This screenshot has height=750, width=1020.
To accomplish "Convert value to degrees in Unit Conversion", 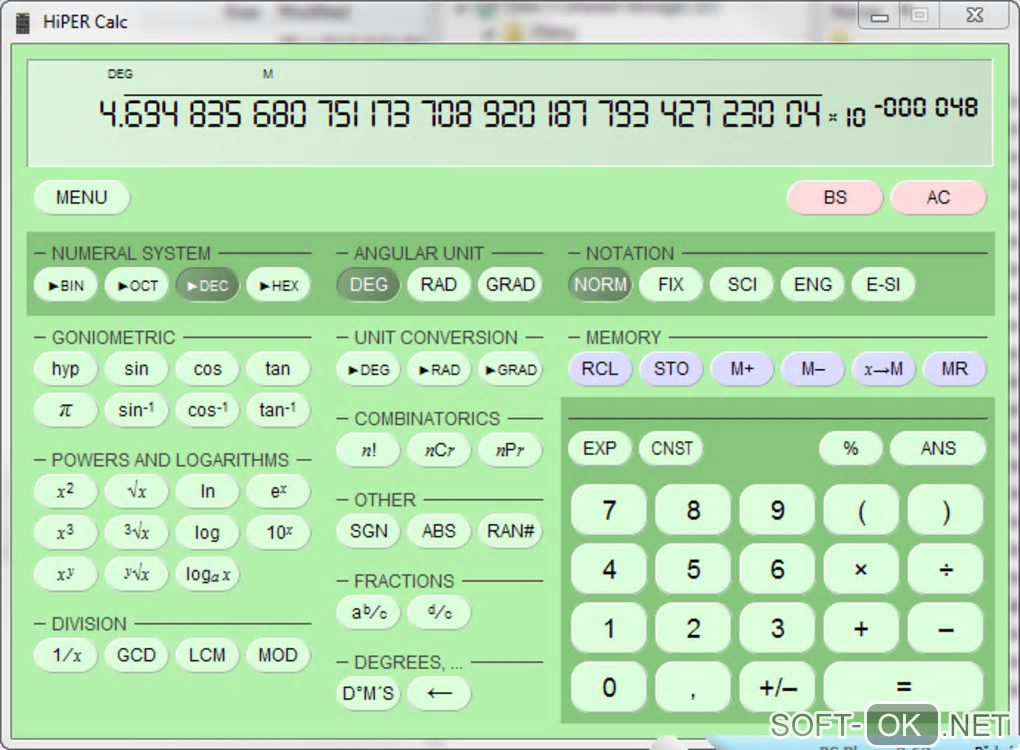I will point(368,369).
